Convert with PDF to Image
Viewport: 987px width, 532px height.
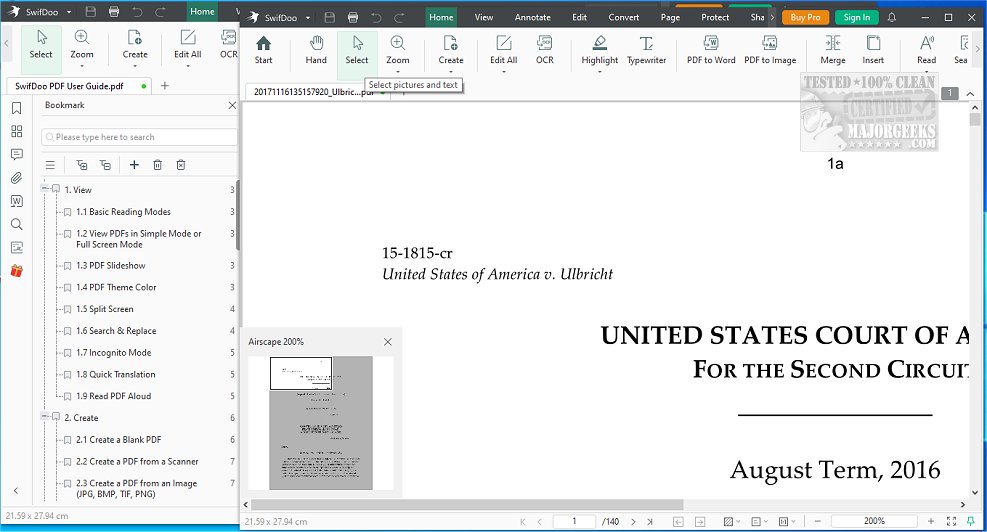(x=770, y=50)
